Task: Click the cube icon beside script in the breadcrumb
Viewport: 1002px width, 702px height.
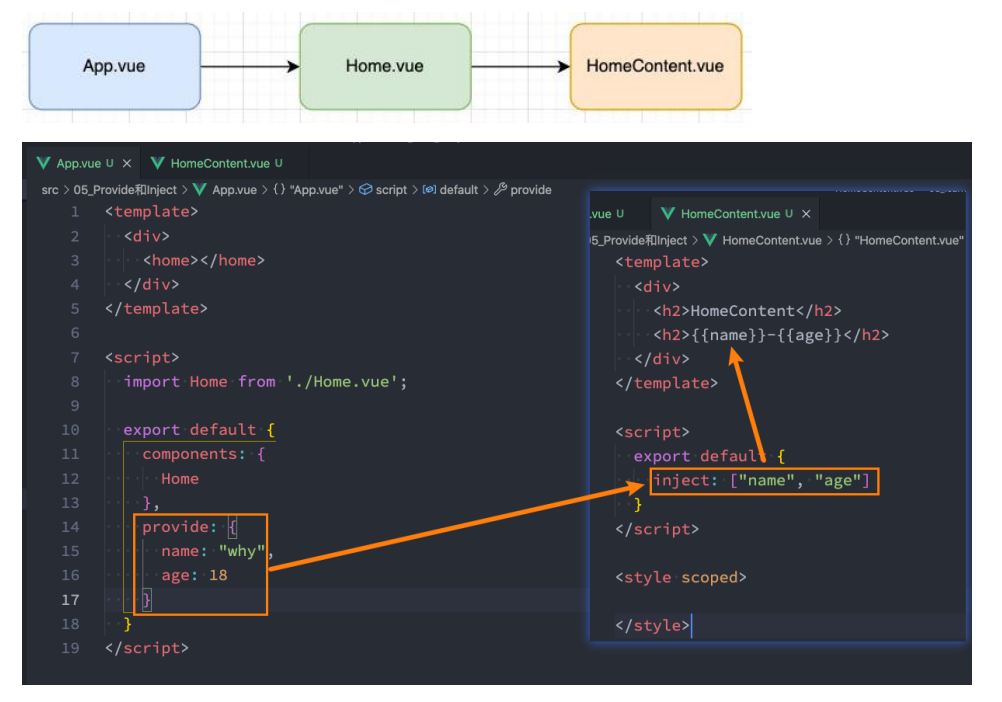Action: pos(365,189)
